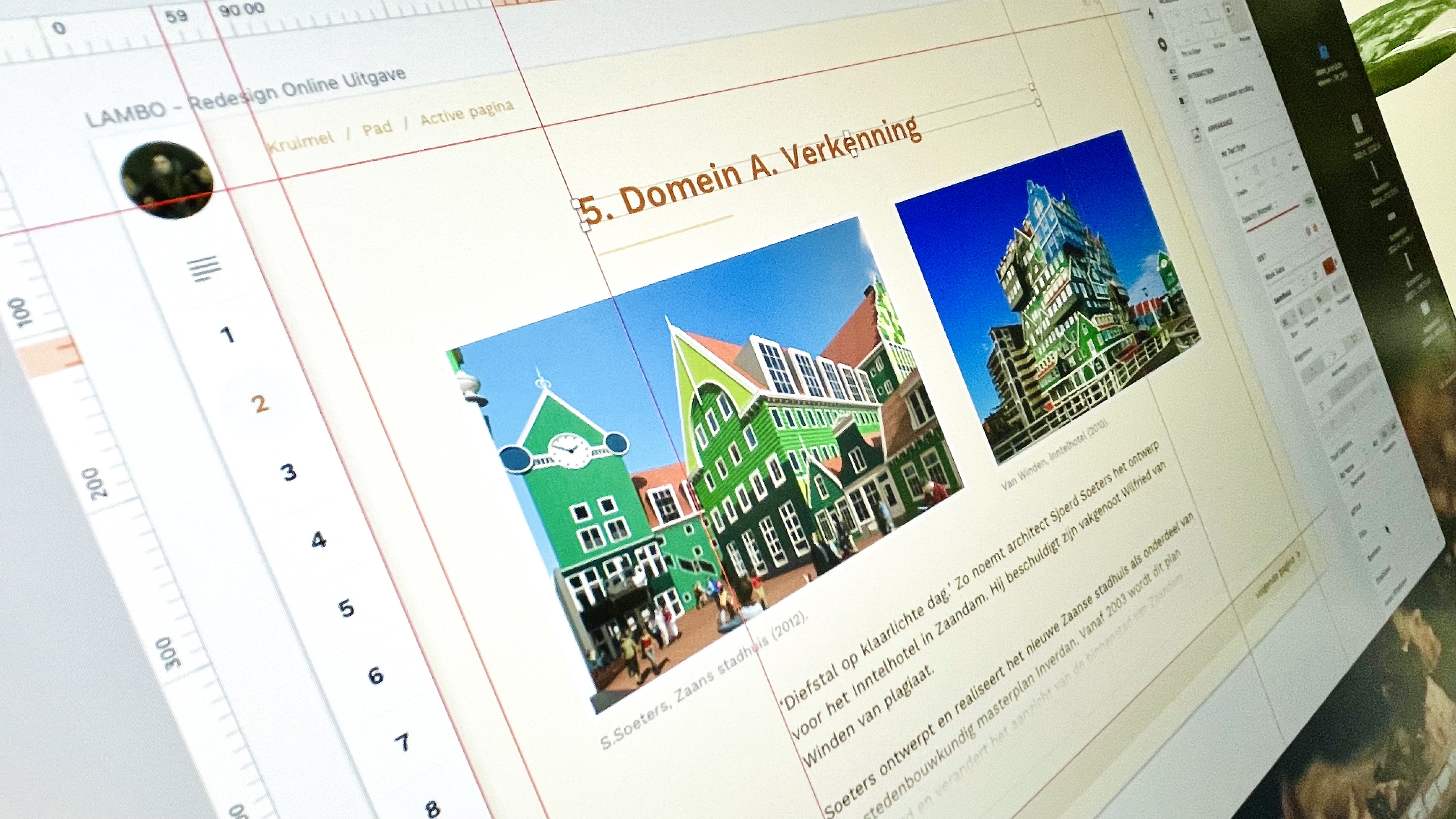Select page number 7 in the sidebar
The image size is (1456, 819).
(x=402, y=743)
